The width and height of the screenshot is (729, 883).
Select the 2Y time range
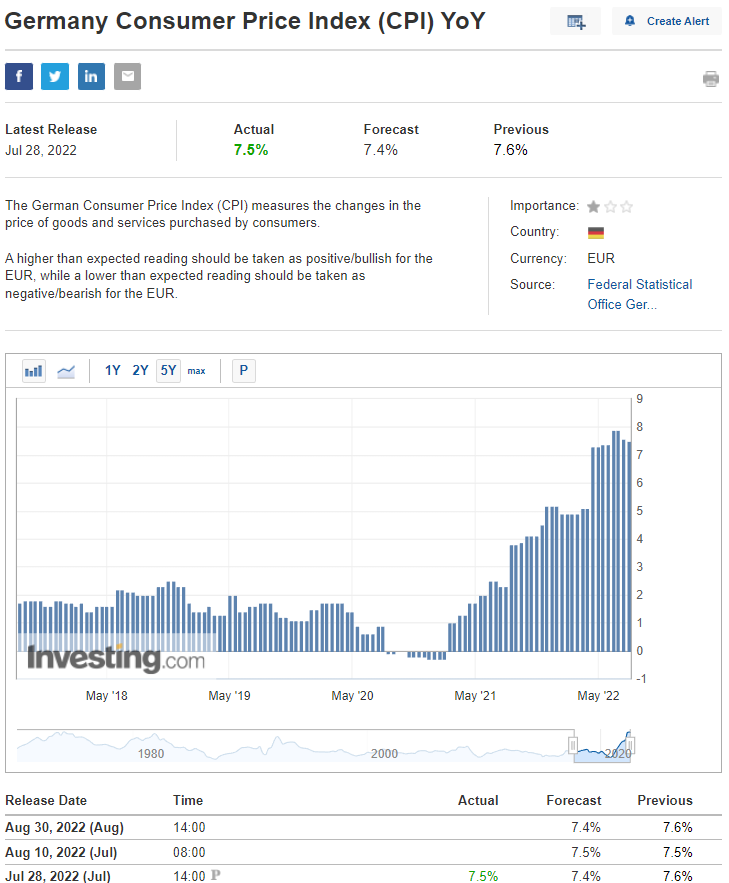[x=140, y=371]
